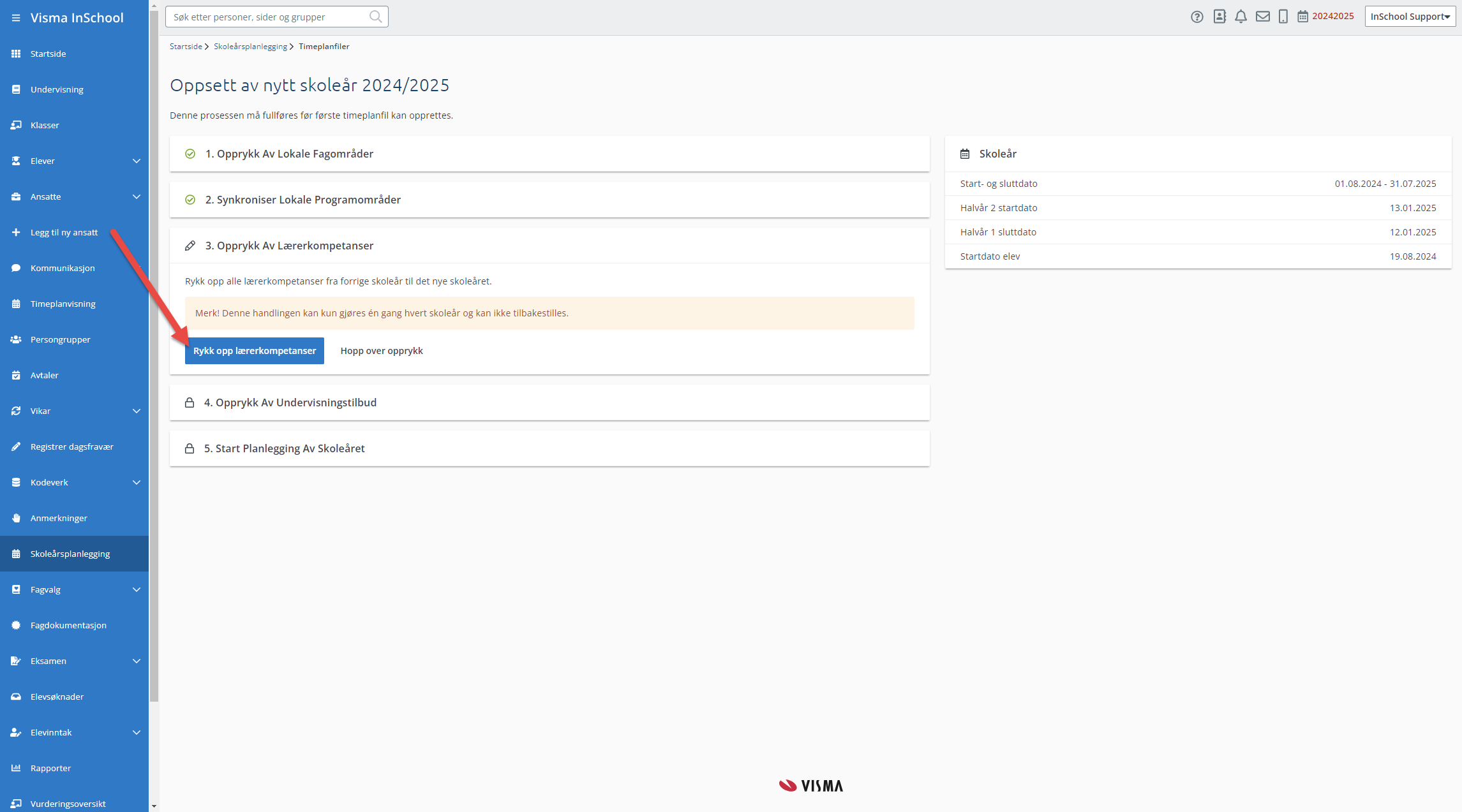Image resolution: width=1462 pixels, height=812 pixels.
Task: Click the sidebar vertical scrollbar
Action: (154, 356)
